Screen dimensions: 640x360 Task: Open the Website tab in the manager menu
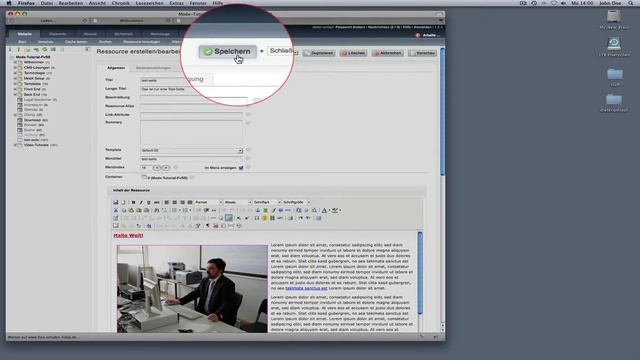tap(25, 34)
